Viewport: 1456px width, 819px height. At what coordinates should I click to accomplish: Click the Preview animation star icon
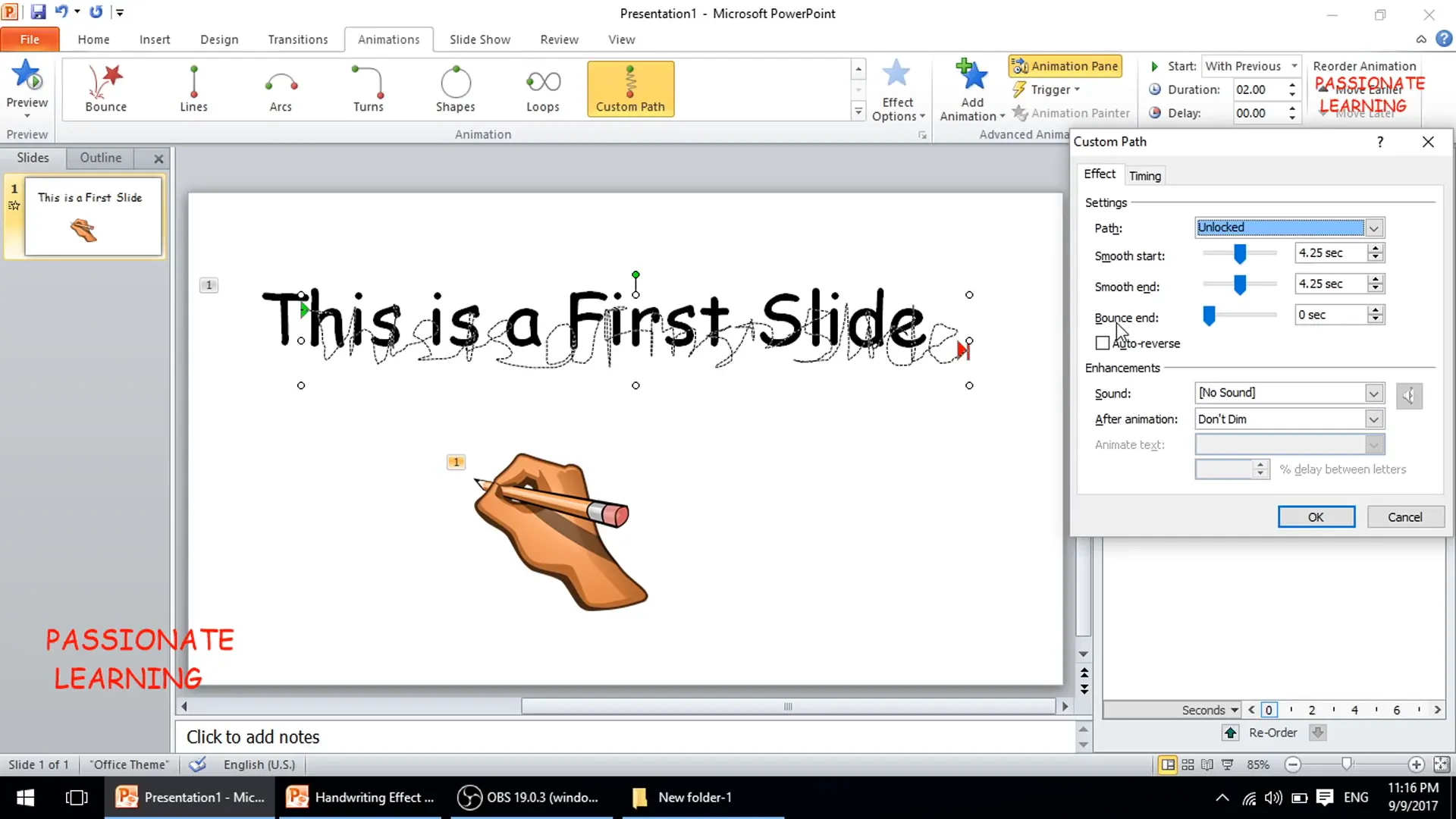[27, 76]
